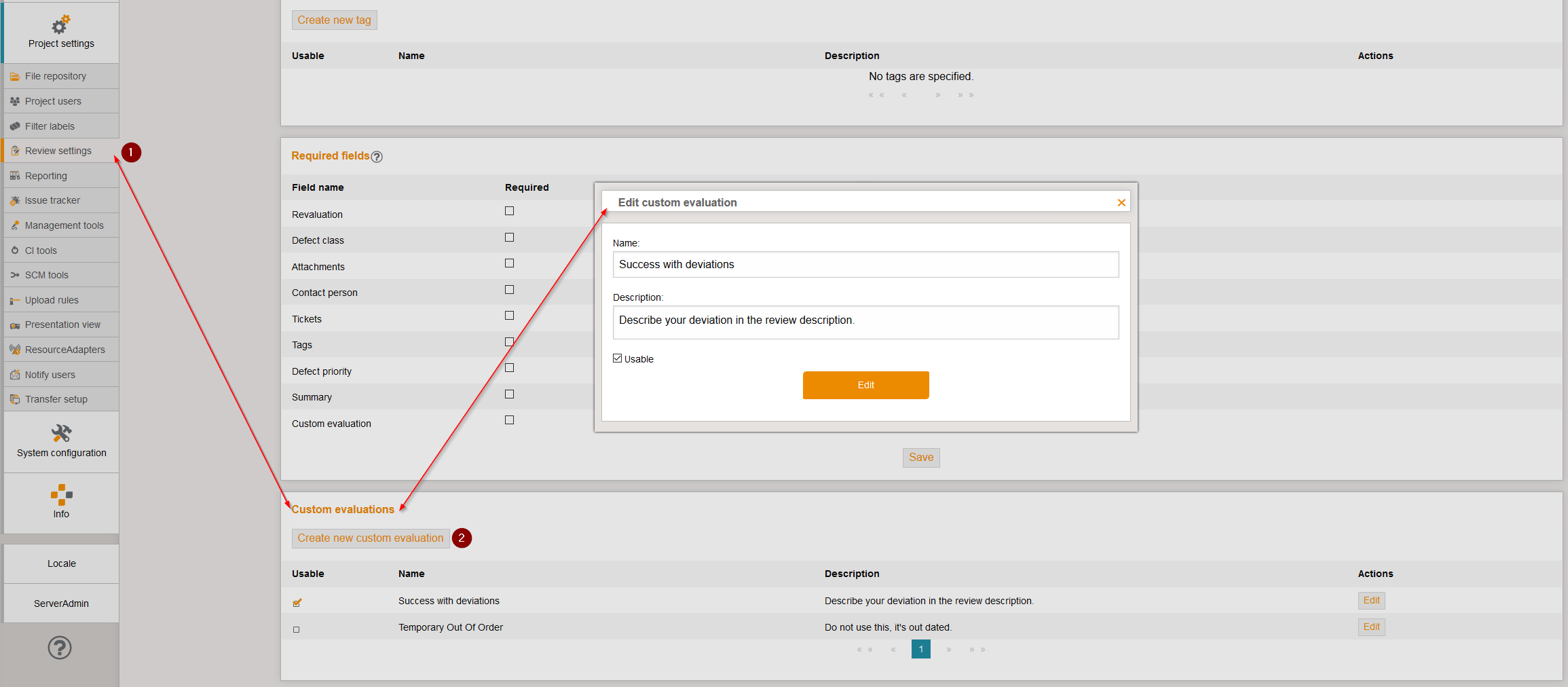Click the Create new custom evaluation button
Image resolution: width=1568 pixels, height=687 pixels.
click(370, 538)
